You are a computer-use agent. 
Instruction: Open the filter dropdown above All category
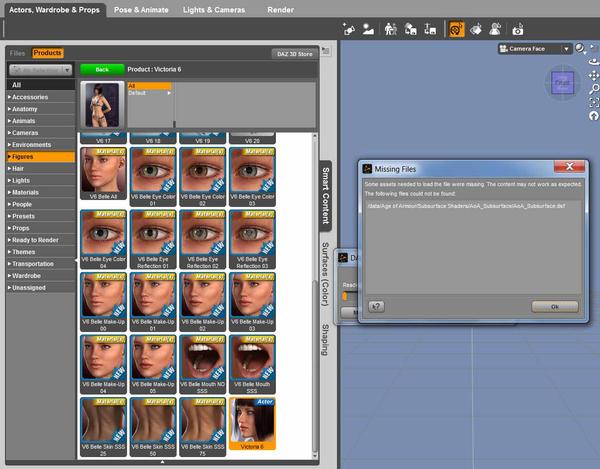click(x=40, y=70)
